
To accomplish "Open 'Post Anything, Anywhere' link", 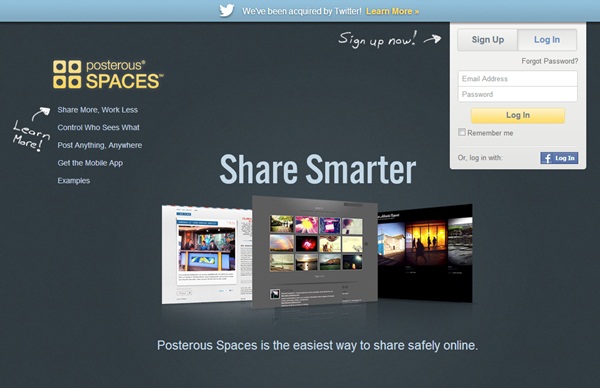I will click(x=99, y=145).
